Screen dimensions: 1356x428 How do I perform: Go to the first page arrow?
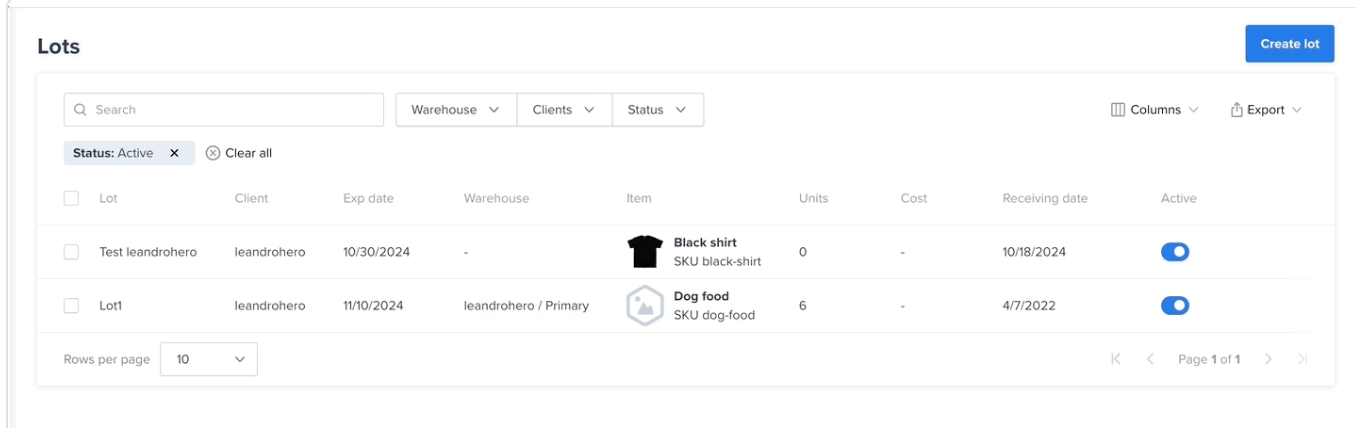click(x=1116, y=359)
